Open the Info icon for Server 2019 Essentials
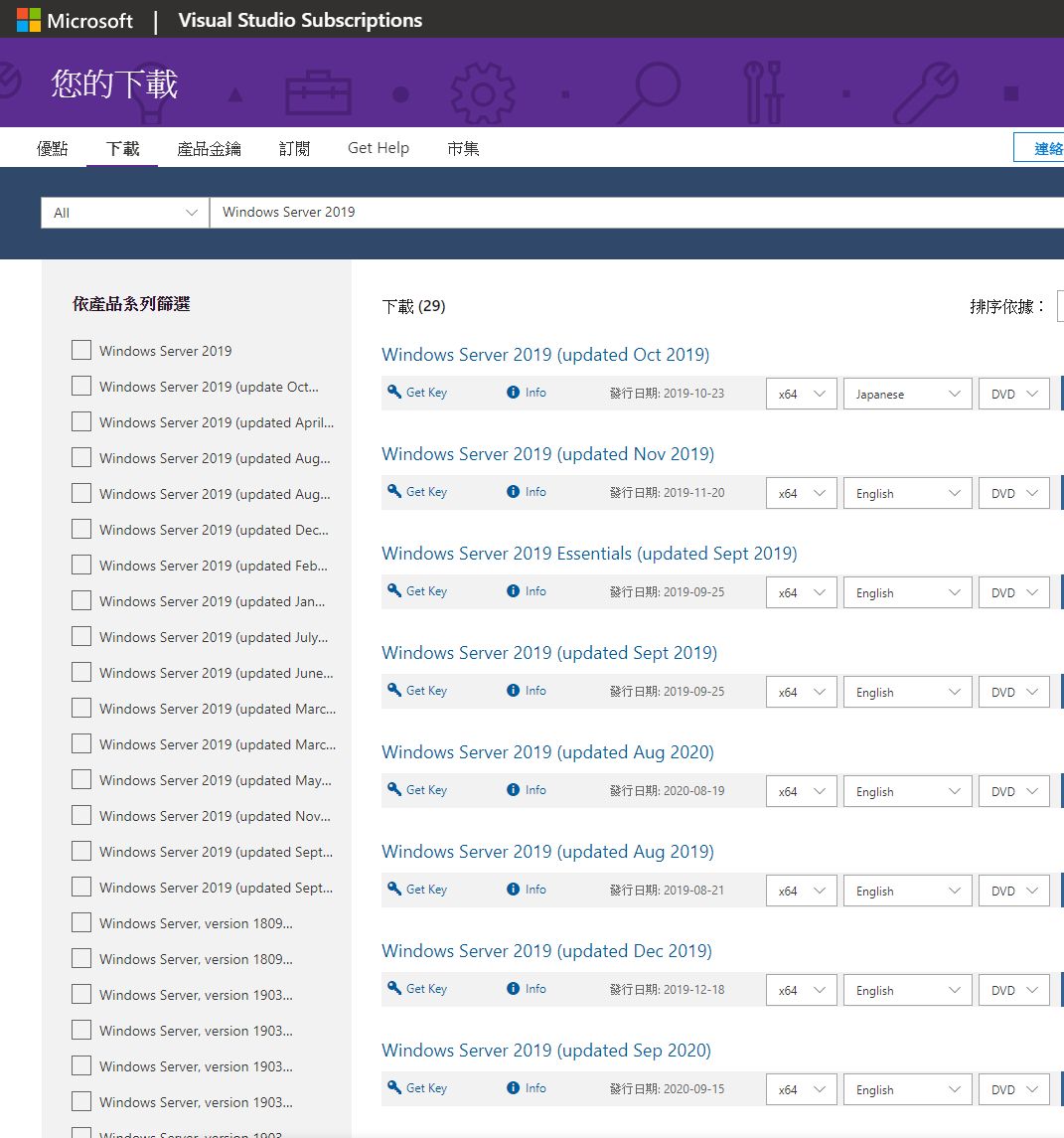The image size is (1064, 1138). [513, 590]
